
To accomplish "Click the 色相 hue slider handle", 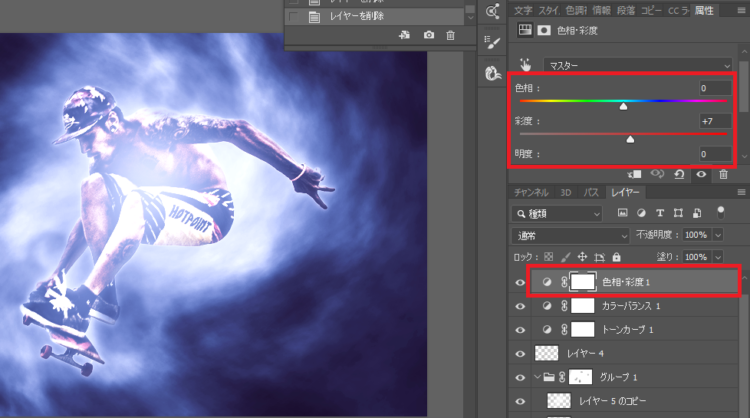I will (x=623, y=106).
